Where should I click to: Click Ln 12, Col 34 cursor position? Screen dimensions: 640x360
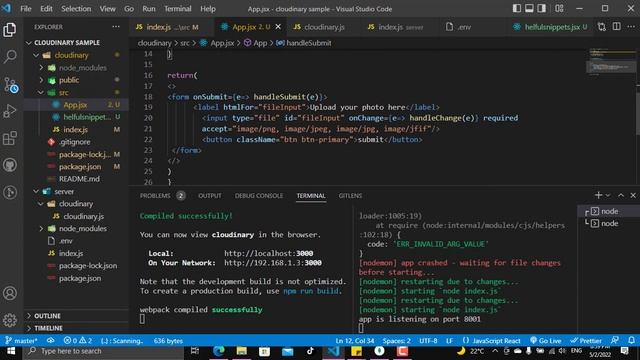[x=355, y=340]
